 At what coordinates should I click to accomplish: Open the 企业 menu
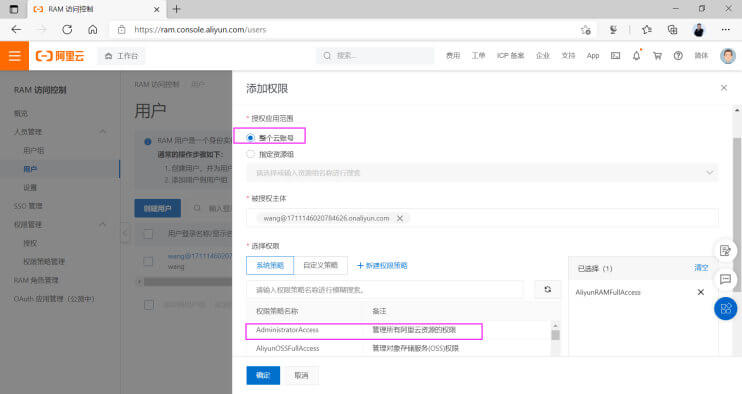[543, 56]
